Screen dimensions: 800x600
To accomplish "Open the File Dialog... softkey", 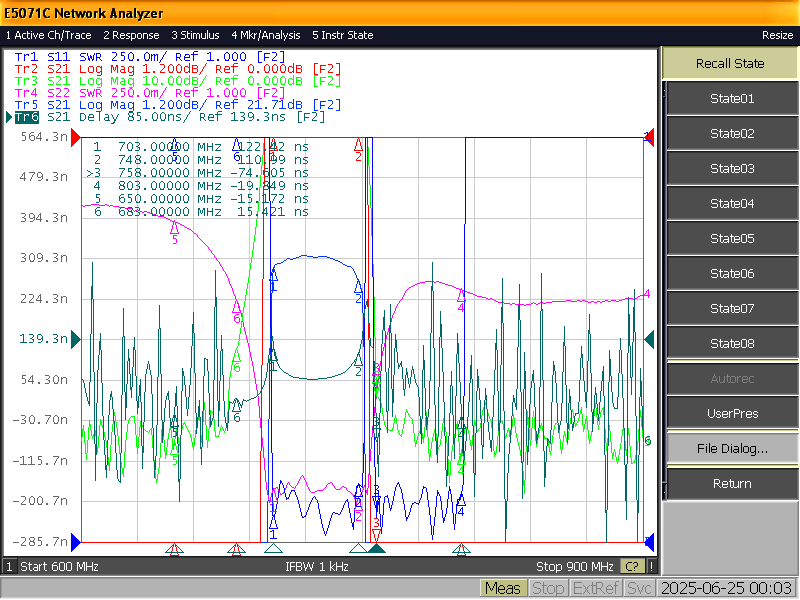I will click(732, 448).
